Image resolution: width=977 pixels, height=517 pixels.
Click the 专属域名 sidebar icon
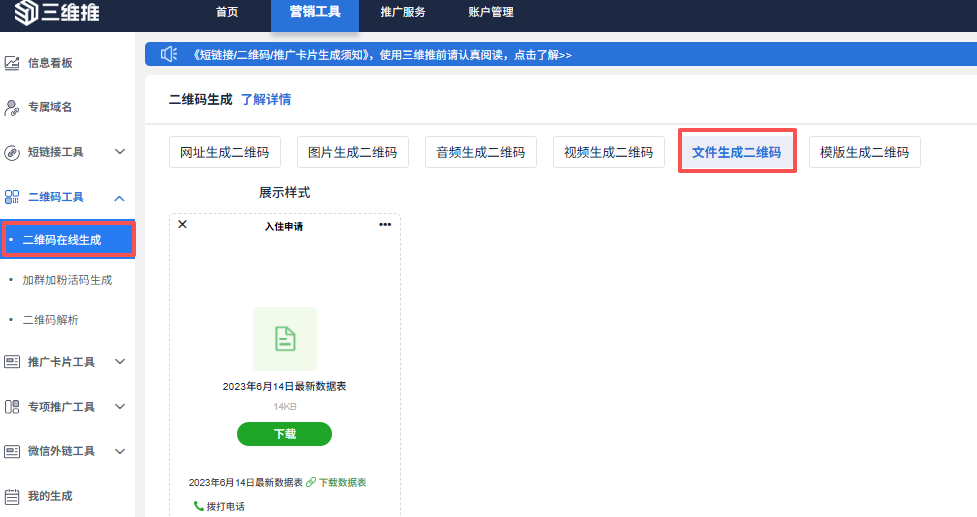[13, 107]
